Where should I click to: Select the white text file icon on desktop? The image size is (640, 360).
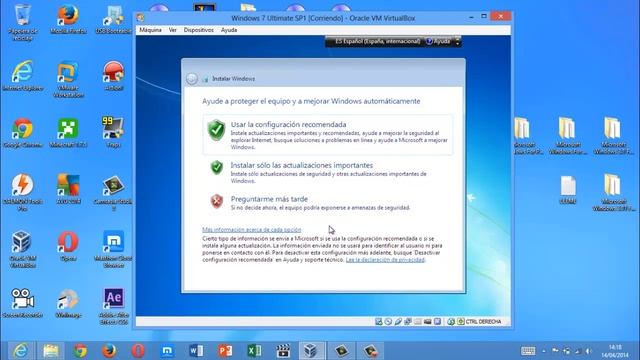568,189
